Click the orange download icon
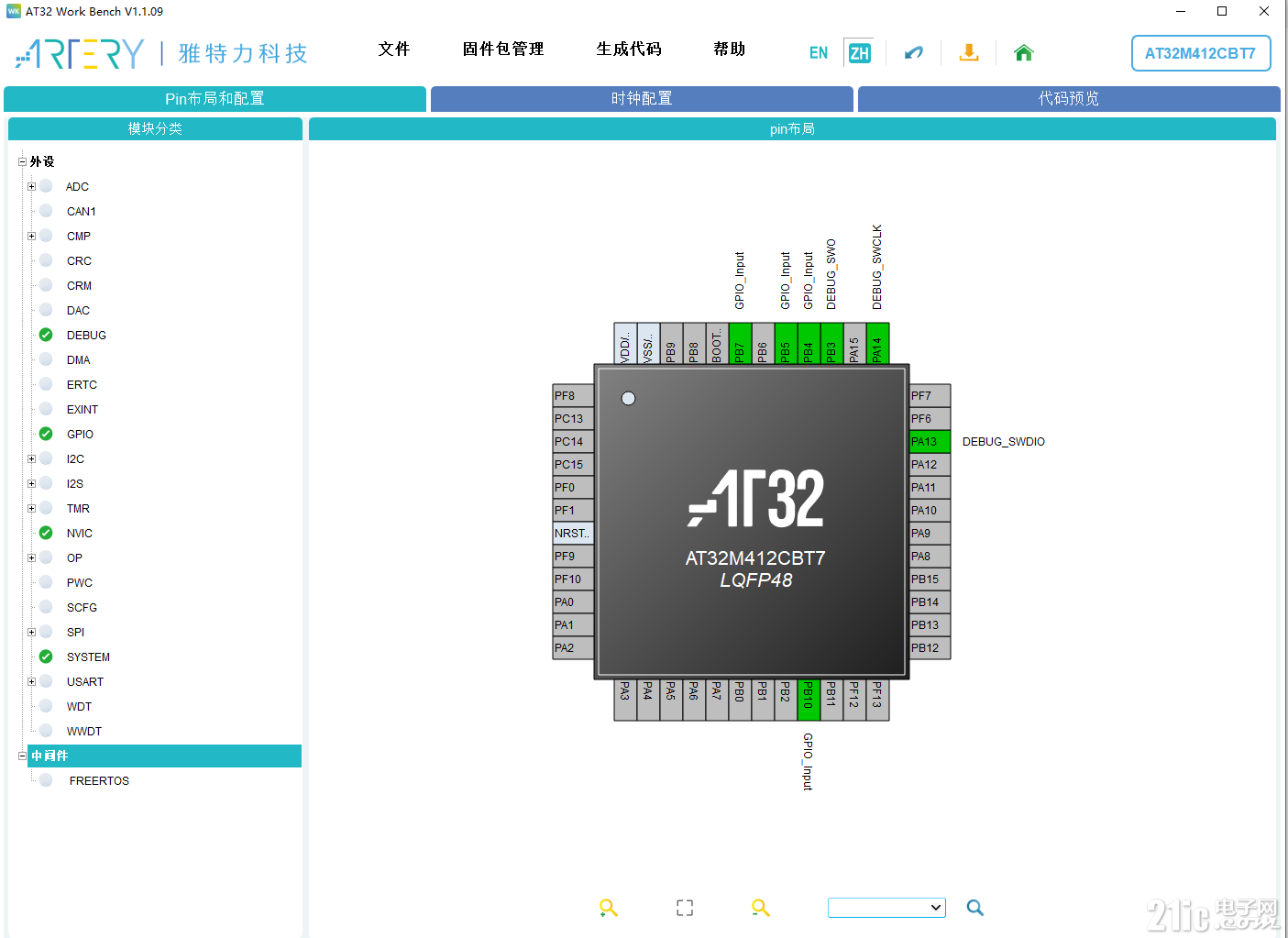The image size is (1288, 938). click(969, 53)
